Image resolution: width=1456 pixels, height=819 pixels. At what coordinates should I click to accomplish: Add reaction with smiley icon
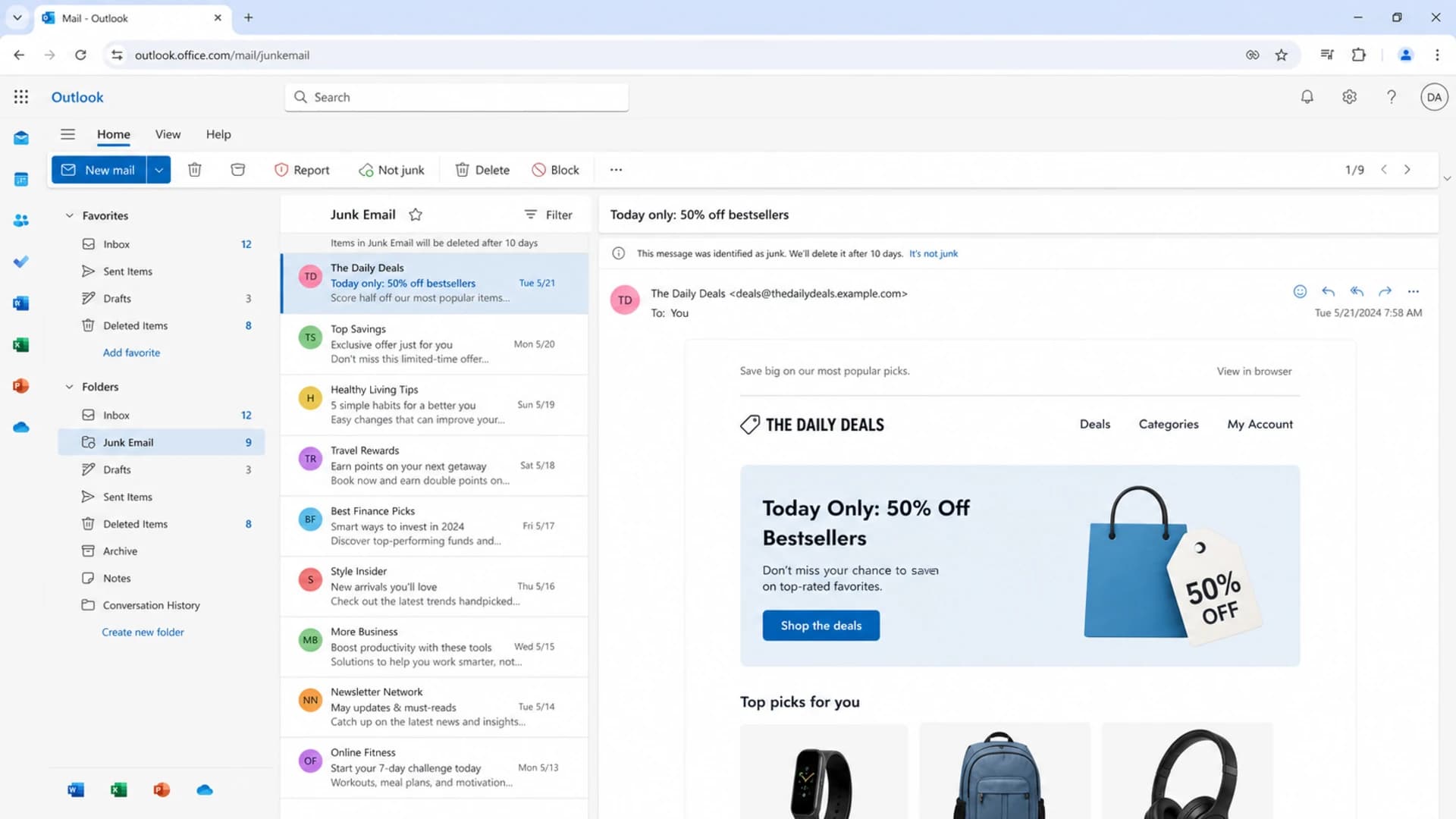pyautogui.click(x=1300, y=291)
